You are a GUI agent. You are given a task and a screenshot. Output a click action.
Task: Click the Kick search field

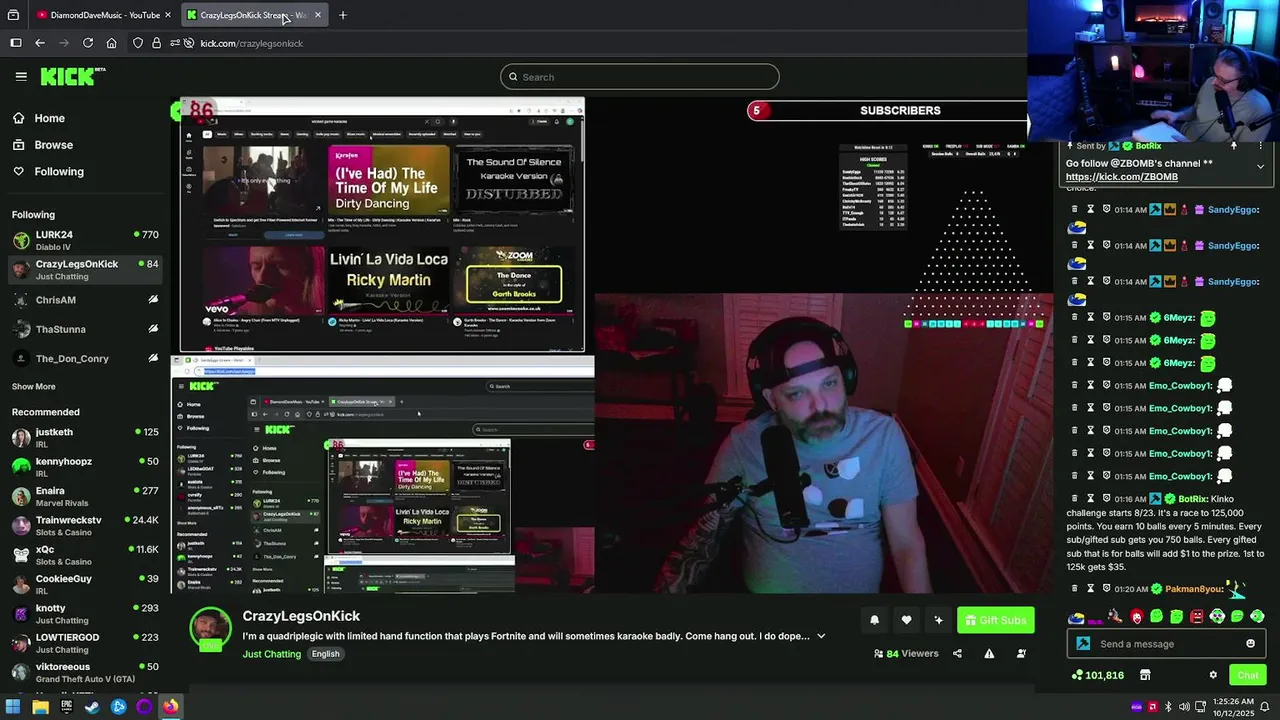(x=639, y=77)
